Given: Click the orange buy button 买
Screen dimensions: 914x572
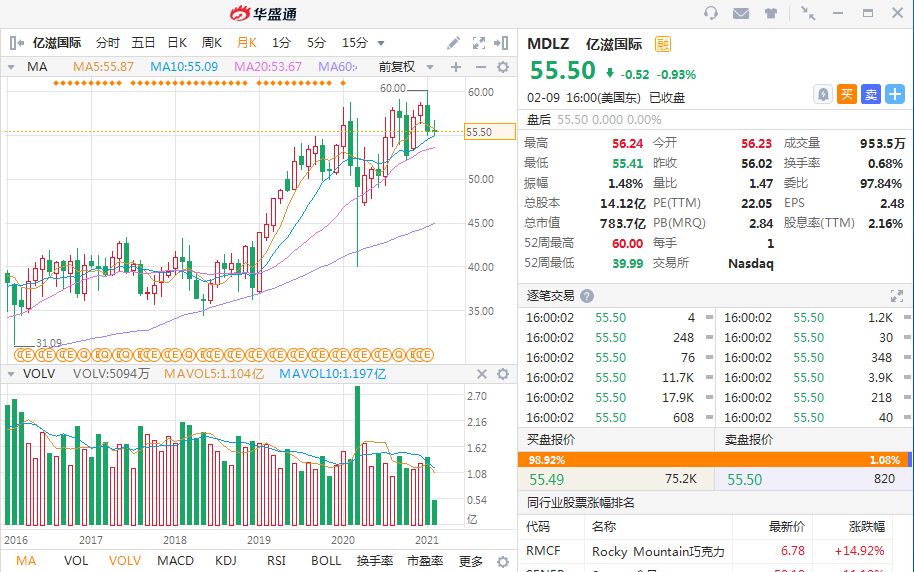Looking at the screenshot, I should click(846, 94).
